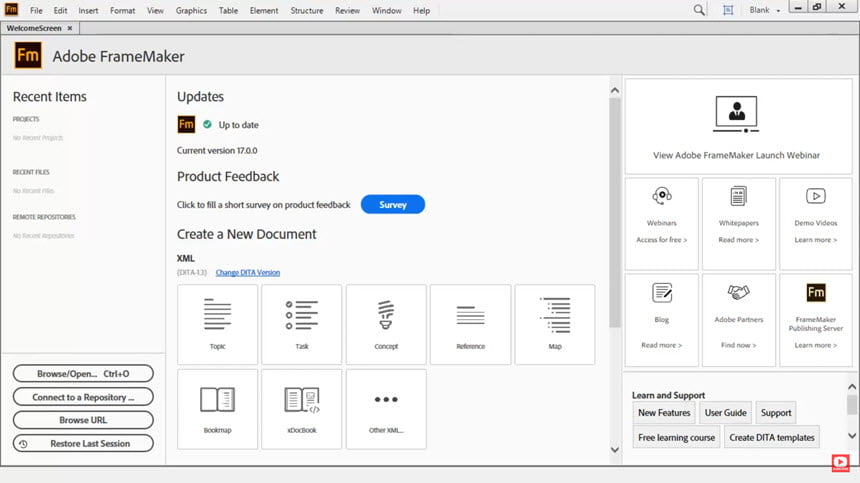Create a new Concept XML document
This screenshot has width=860, height=483.
coord(386,325)
